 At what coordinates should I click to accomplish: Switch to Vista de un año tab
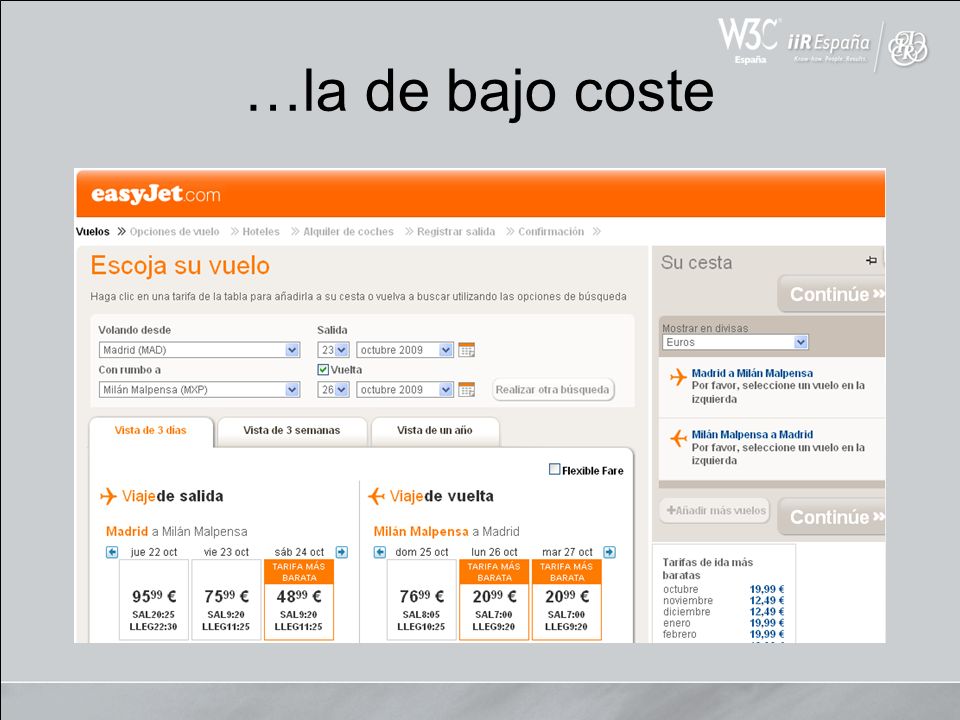point(435,431)
